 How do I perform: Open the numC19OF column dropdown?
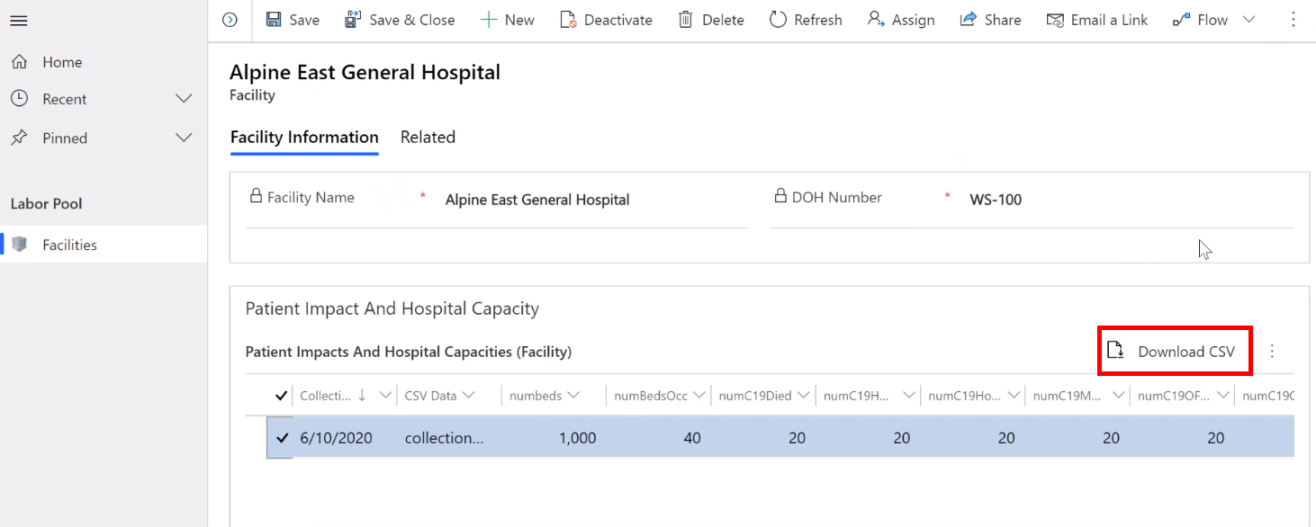[1223, 396]
